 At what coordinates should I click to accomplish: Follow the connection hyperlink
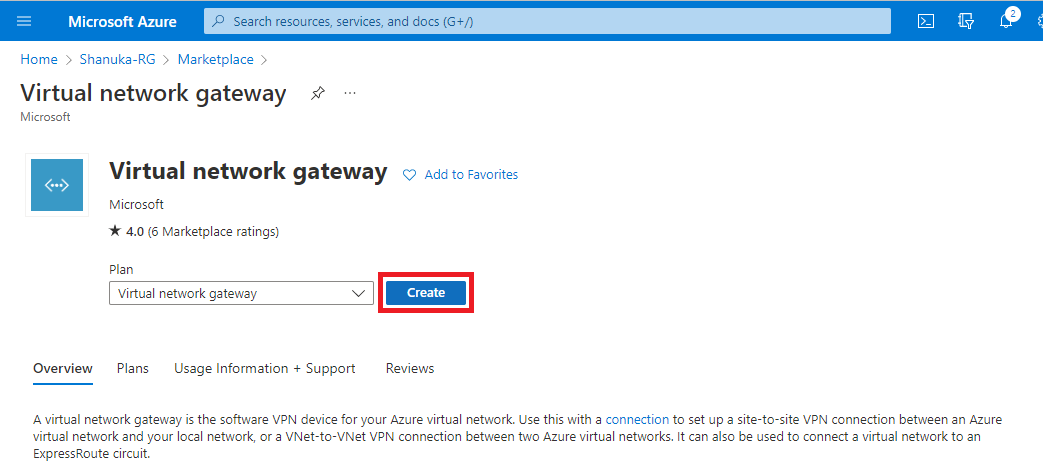tap(637, 420)
